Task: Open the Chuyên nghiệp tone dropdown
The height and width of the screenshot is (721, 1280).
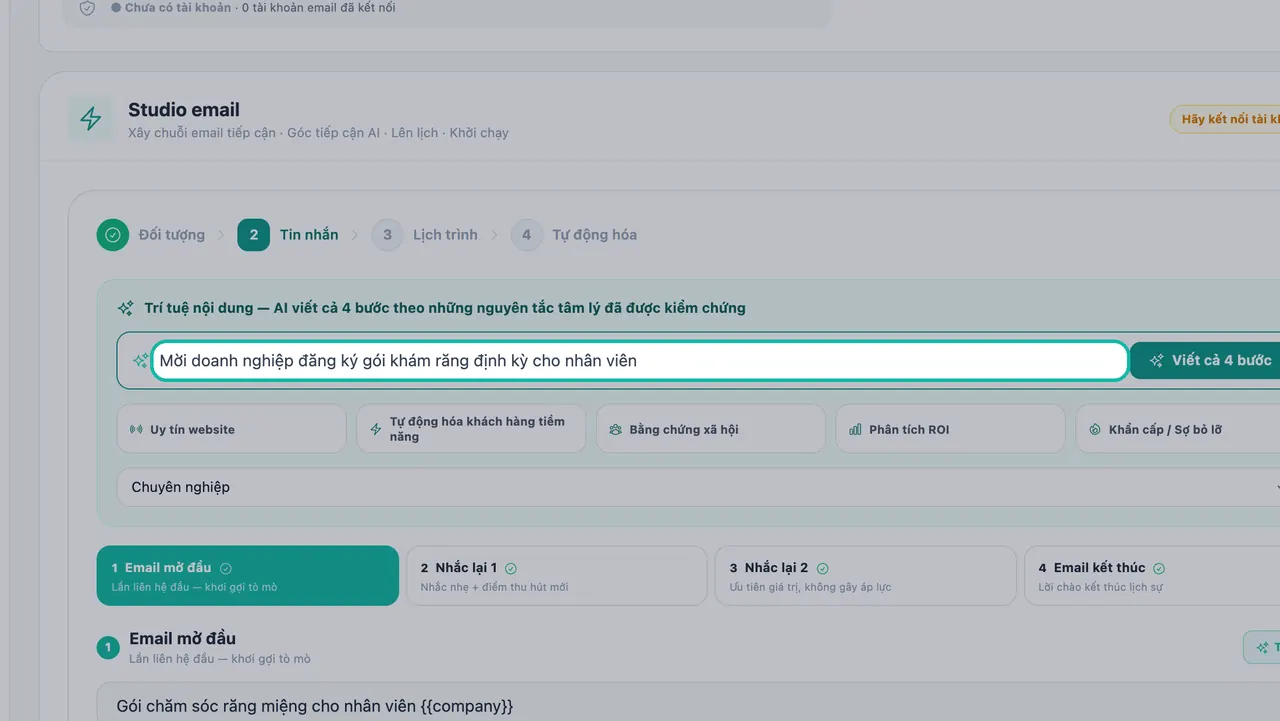Action: pos(698,487)
